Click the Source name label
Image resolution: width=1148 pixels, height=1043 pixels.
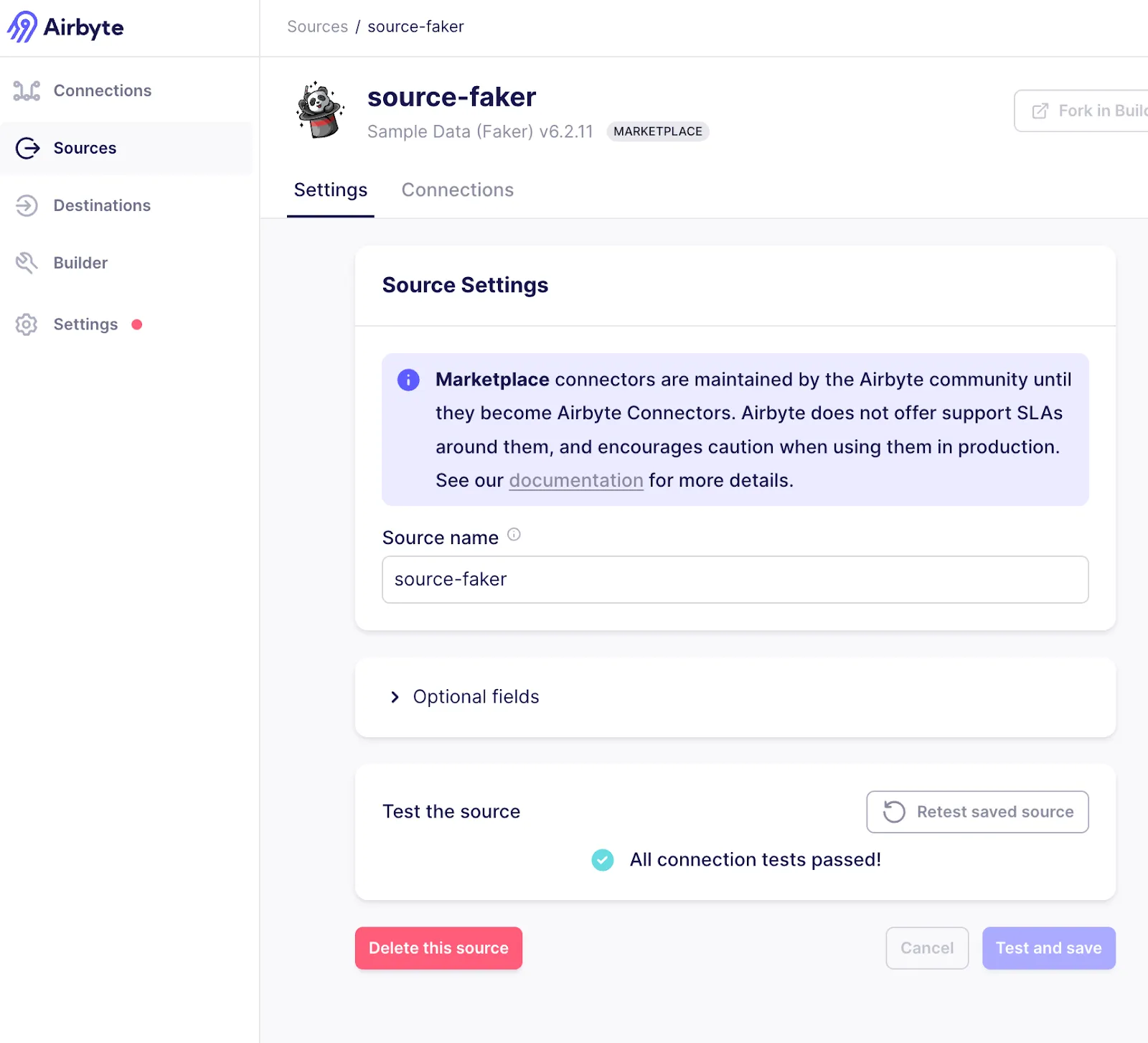(441, 538)
